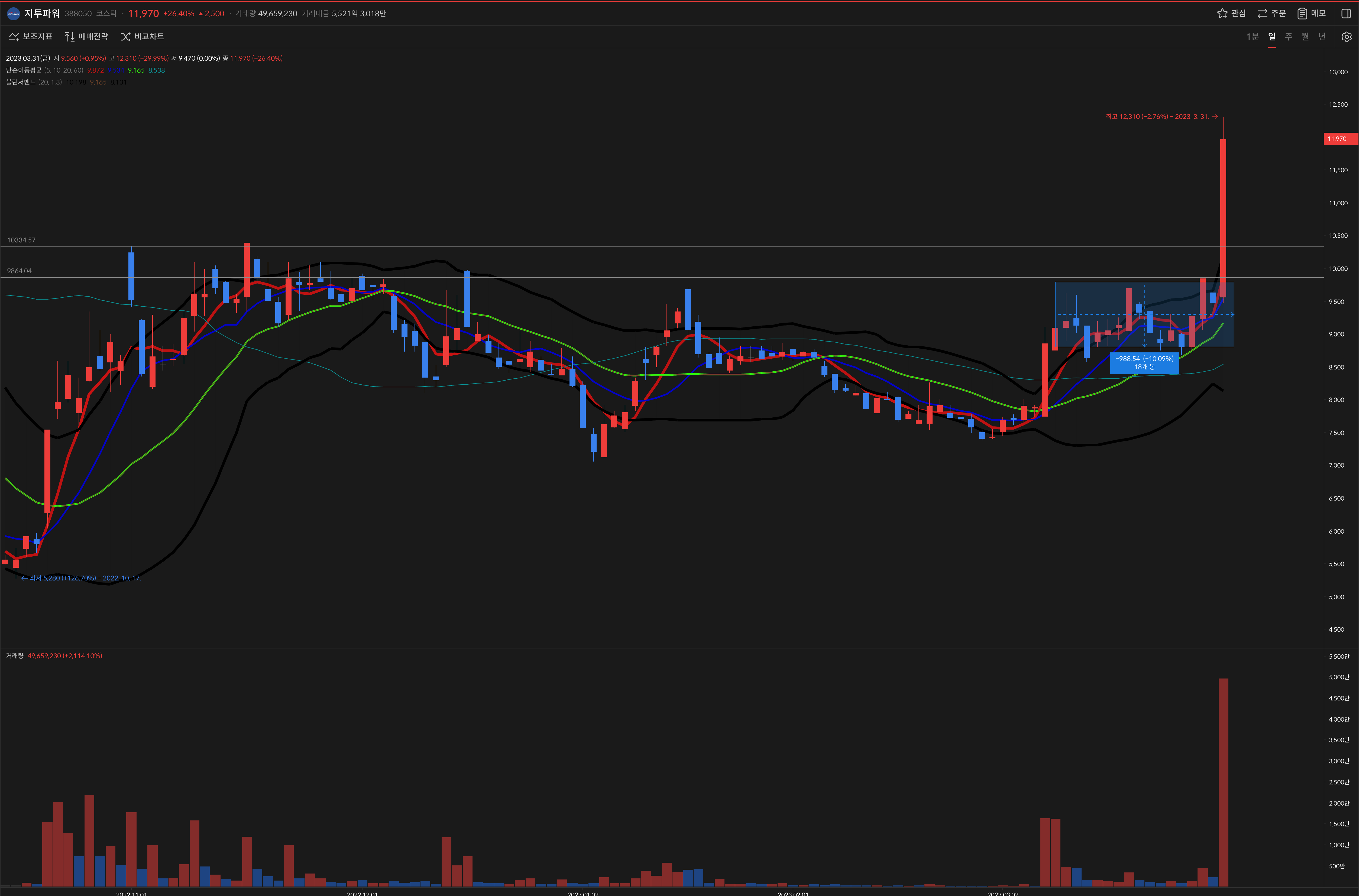1359x896 pixels.
Task: Switch to the 1분 minute chart
Action: [1252, 37]
